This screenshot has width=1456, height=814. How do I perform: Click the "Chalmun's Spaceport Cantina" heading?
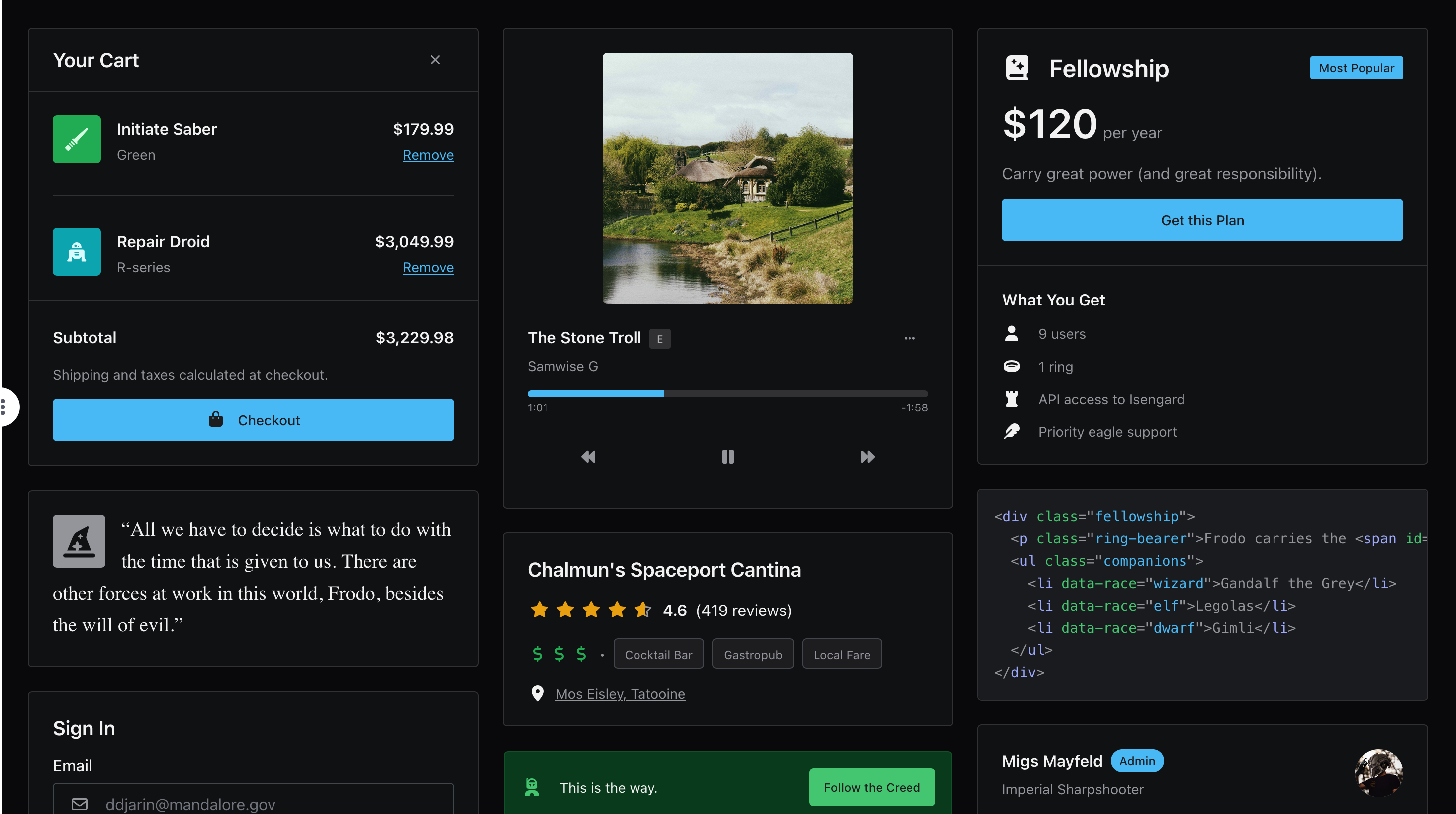[x=664, y=570]
